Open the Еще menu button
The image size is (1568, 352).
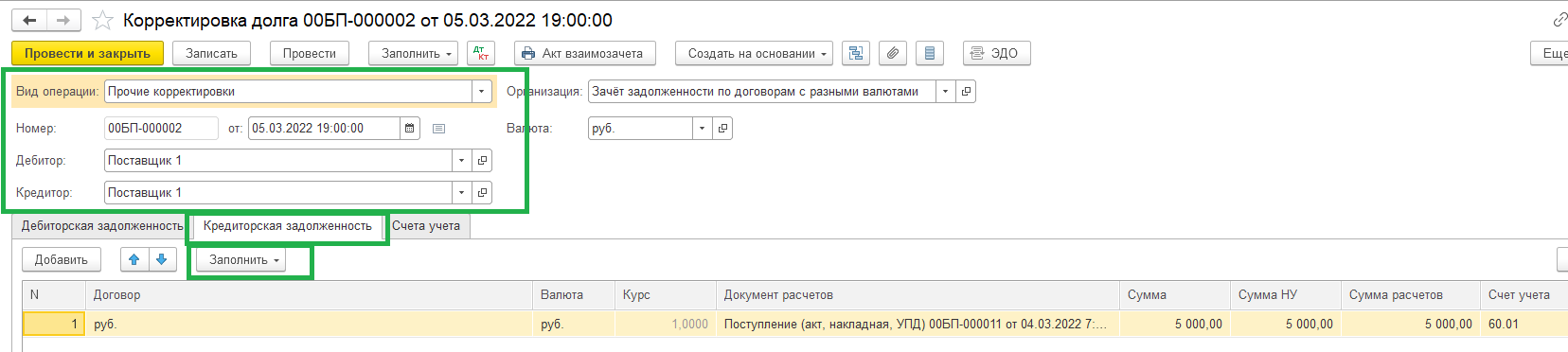pyautogui.click(x=1550, y=53)
